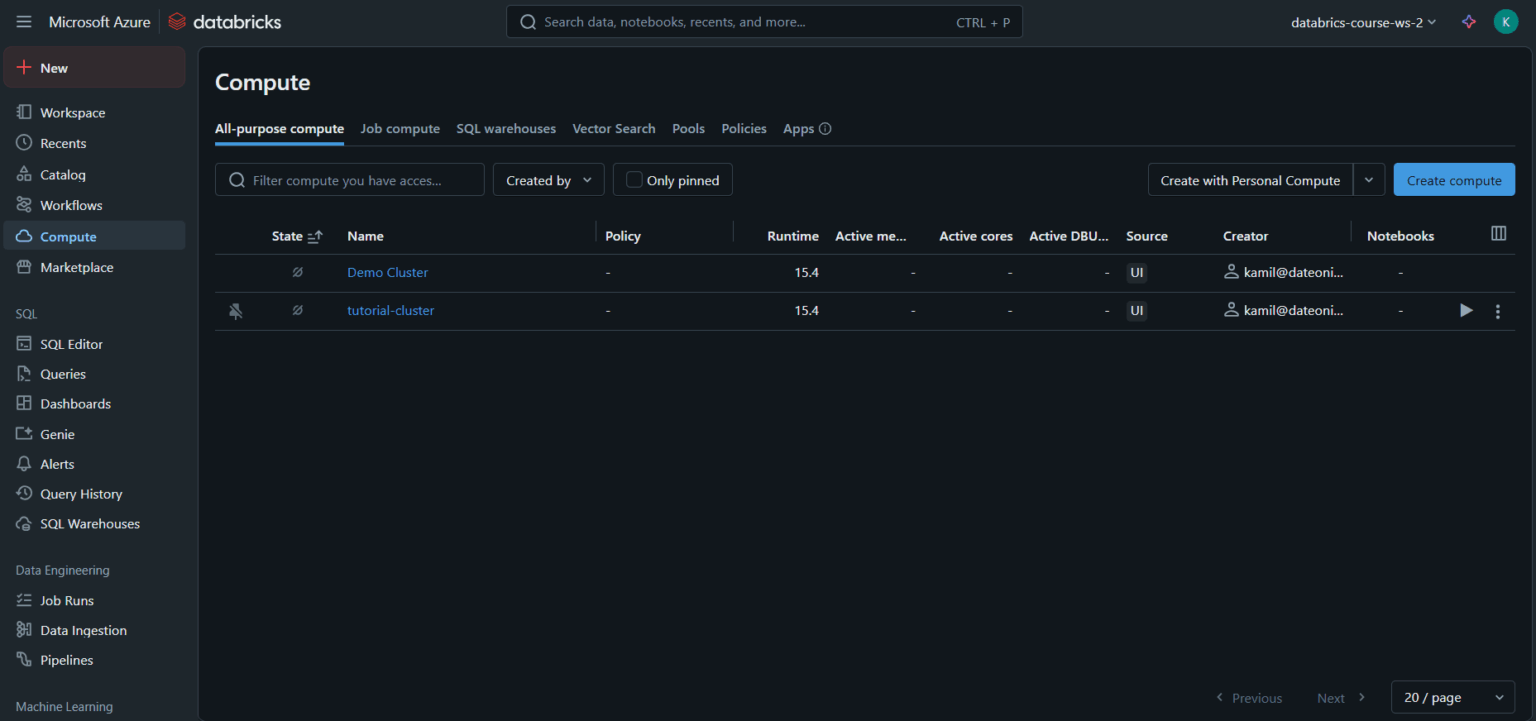The width and height of the screenshot is (1536, 721).
Task: Expand the Created by filter dropdown
Action: 548,180
